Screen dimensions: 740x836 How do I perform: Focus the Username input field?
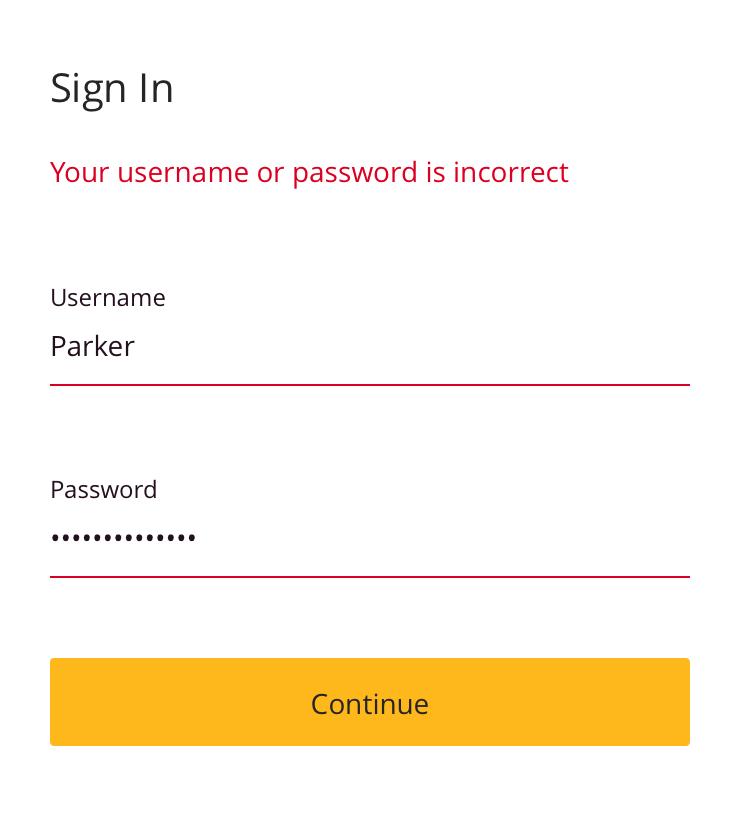click(369, 348)
